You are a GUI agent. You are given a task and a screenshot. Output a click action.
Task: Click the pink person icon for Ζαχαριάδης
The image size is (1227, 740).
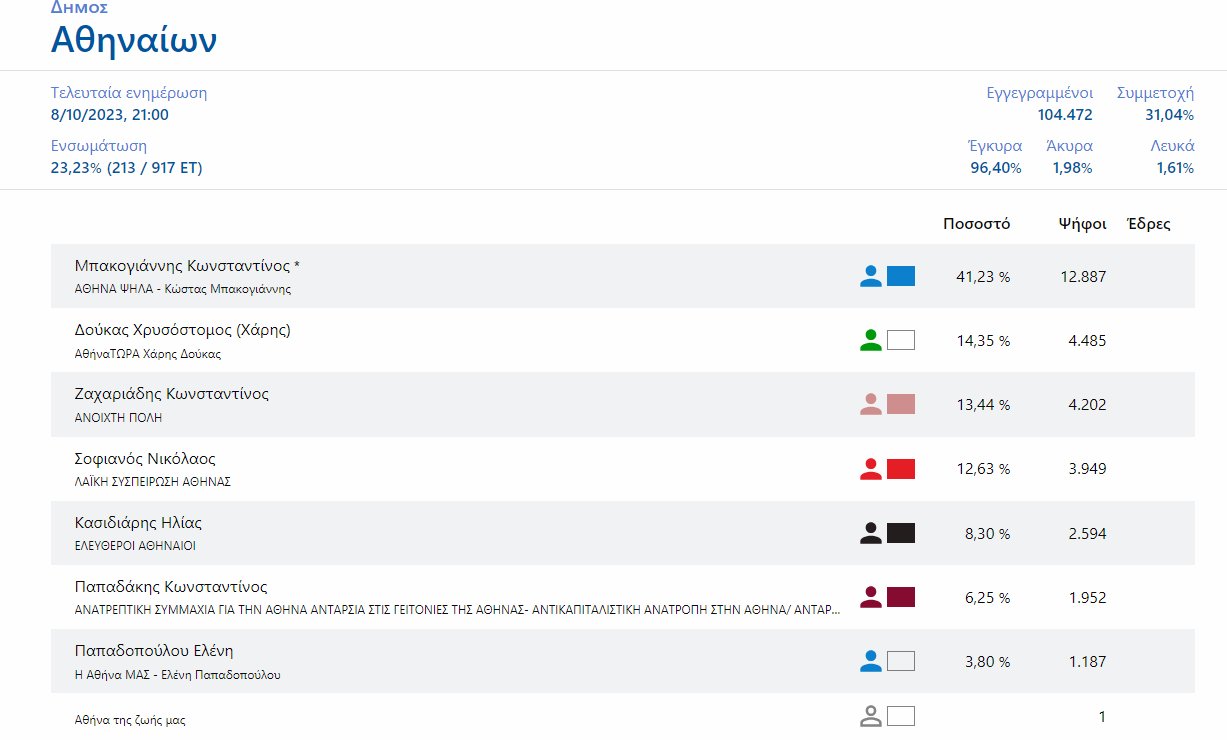(x=871, y=404)
